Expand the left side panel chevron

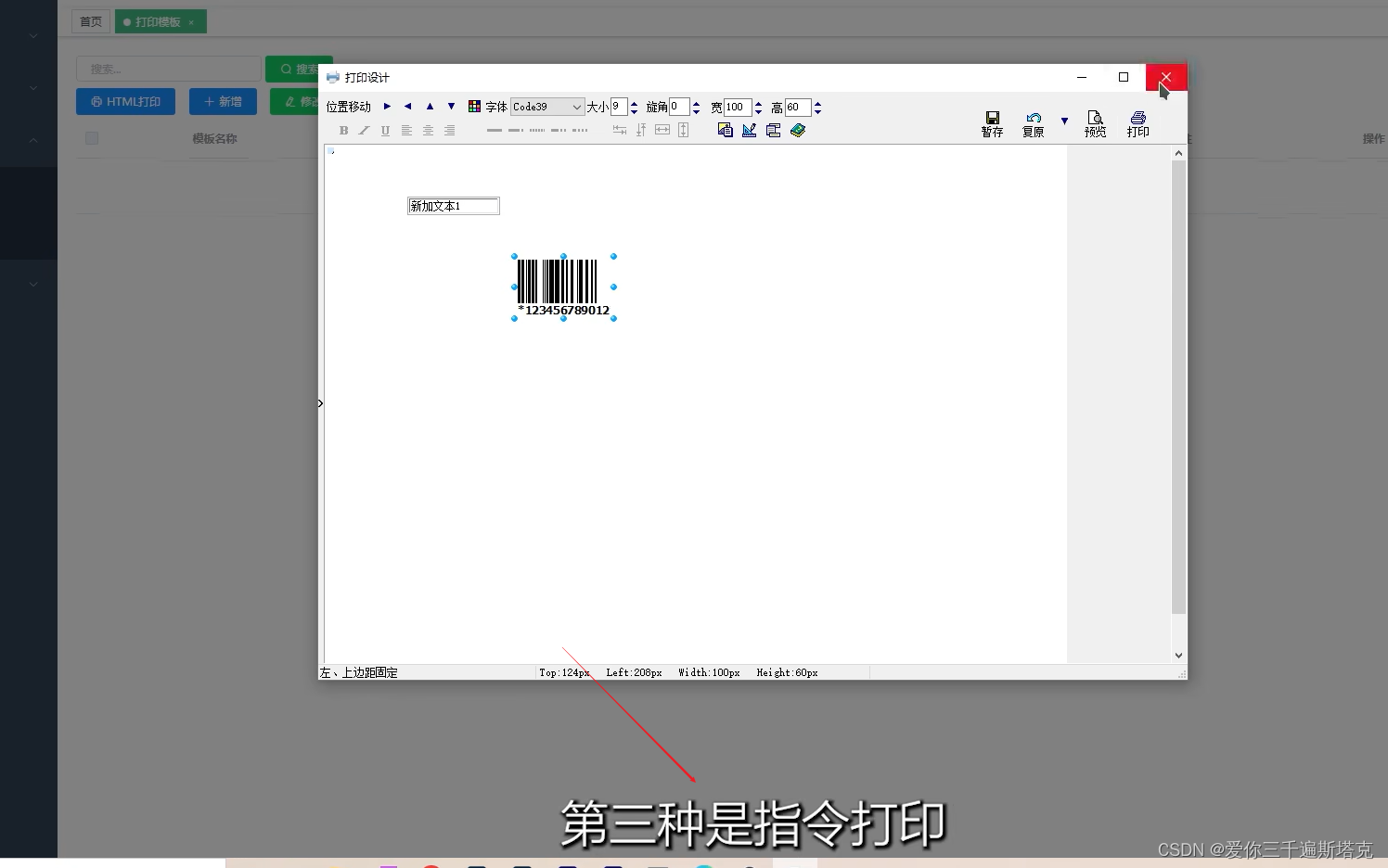(x=320, y=403)
